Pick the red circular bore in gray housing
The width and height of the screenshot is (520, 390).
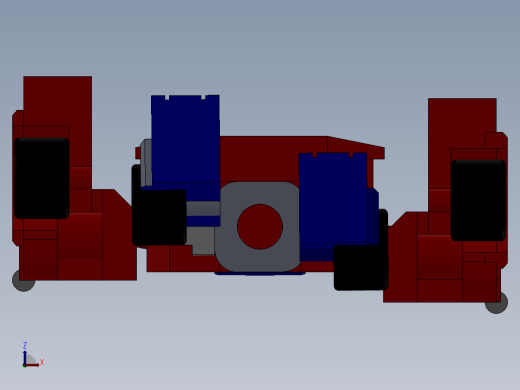(x=260, y=227)
